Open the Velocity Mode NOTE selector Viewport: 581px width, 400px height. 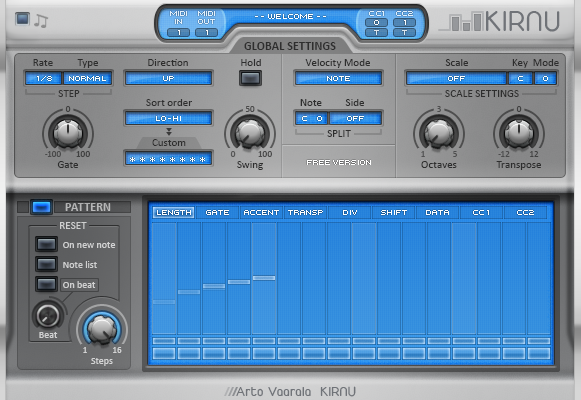338,79
